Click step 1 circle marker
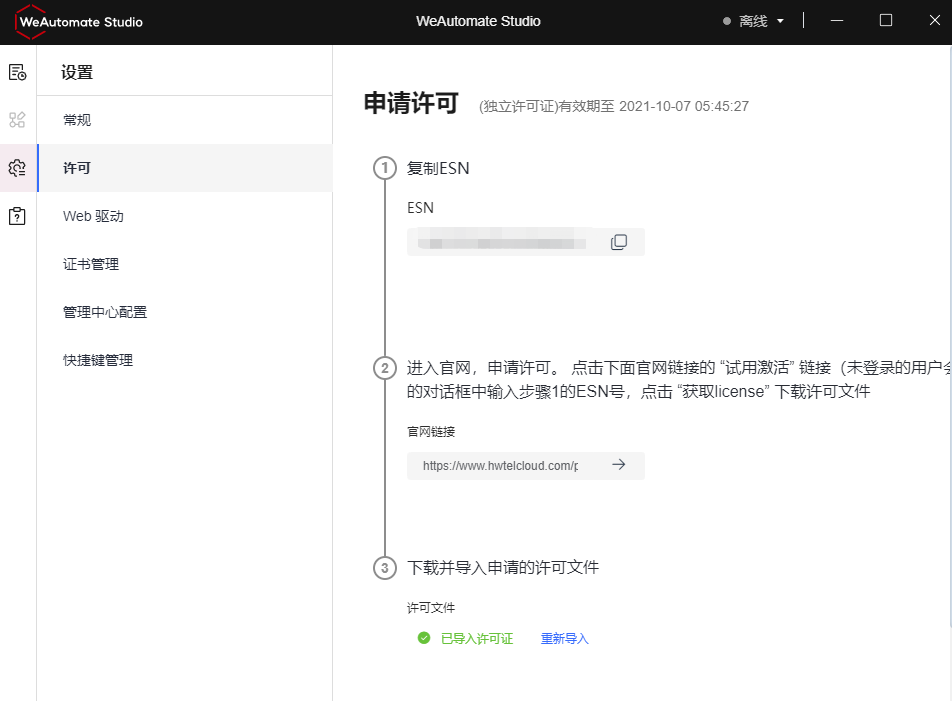This screenshot has width=952, height=701. [385, 168]
